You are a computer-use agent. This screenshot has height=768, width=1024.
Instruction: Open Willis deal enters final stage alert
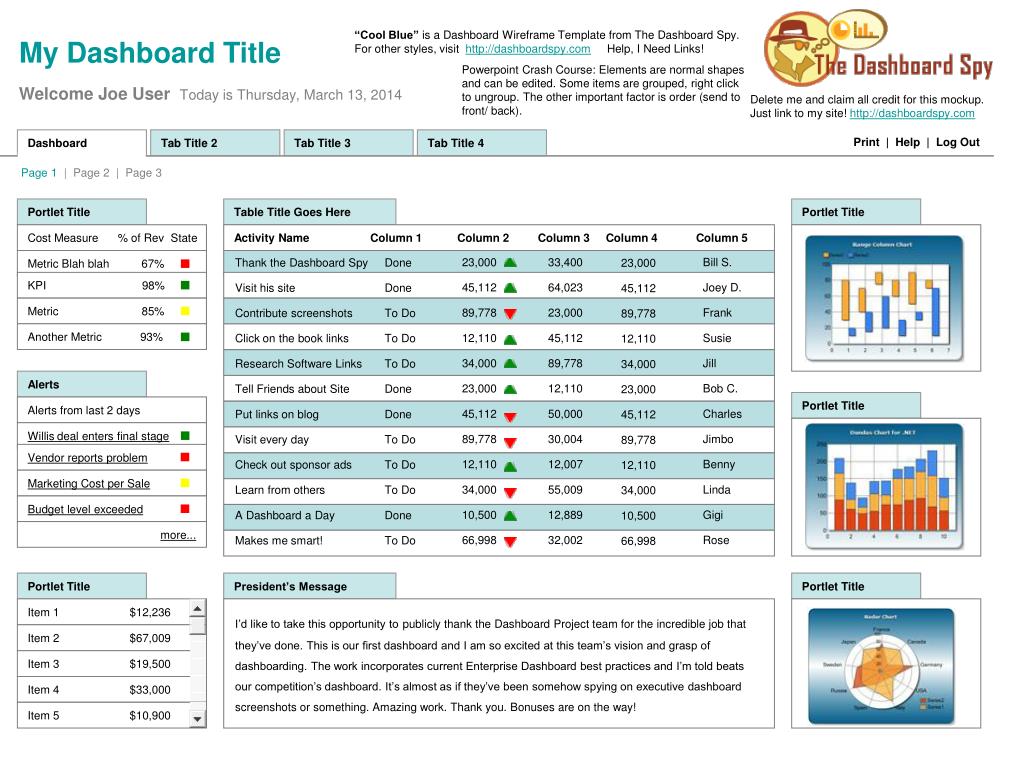click(x=98, y=436)
